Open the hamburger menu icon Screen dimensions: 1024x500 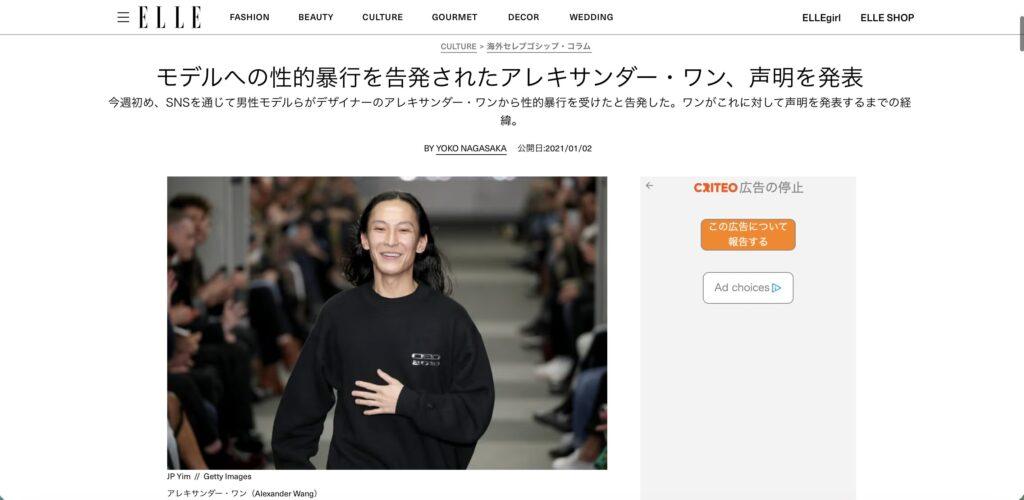[123, 18]
